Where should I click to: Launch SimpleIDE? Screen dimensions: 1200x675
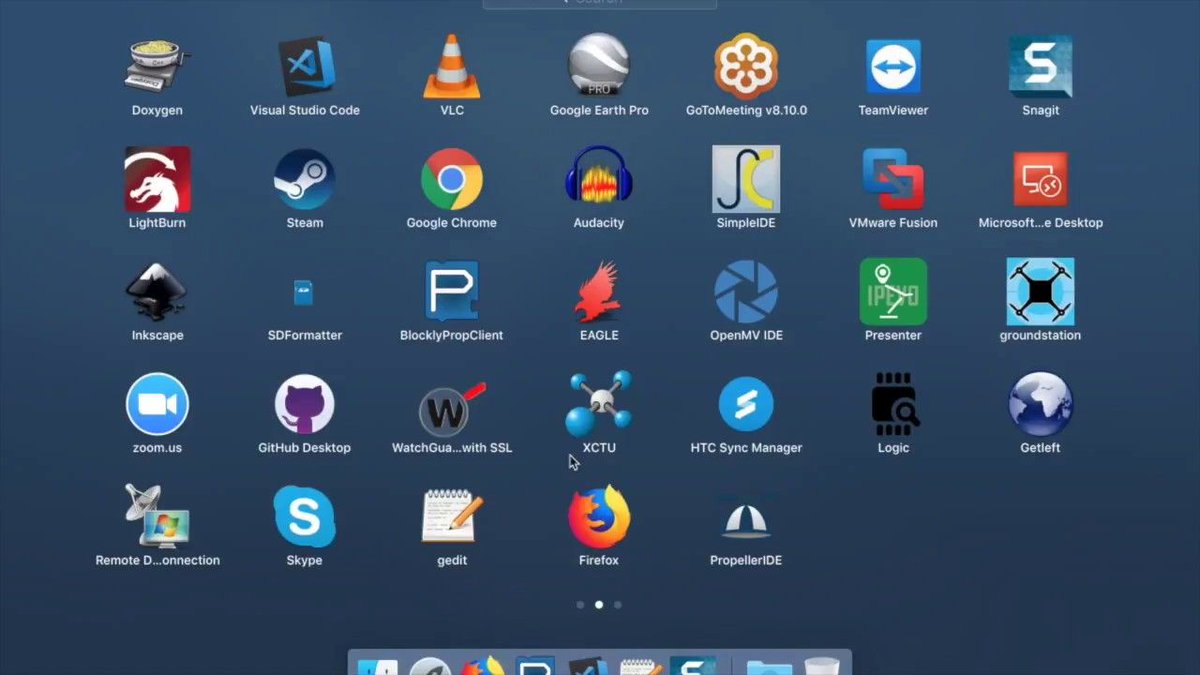pyautogui.click(x=746, y=180)
